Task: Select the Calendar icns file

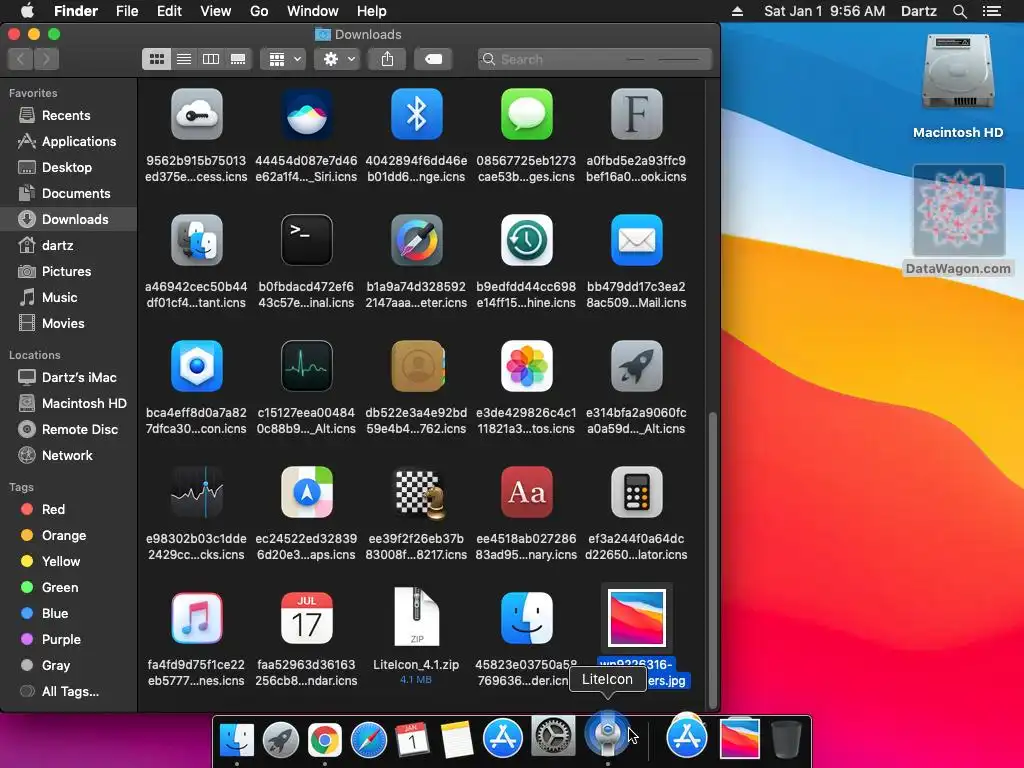Action: (306, 618)
